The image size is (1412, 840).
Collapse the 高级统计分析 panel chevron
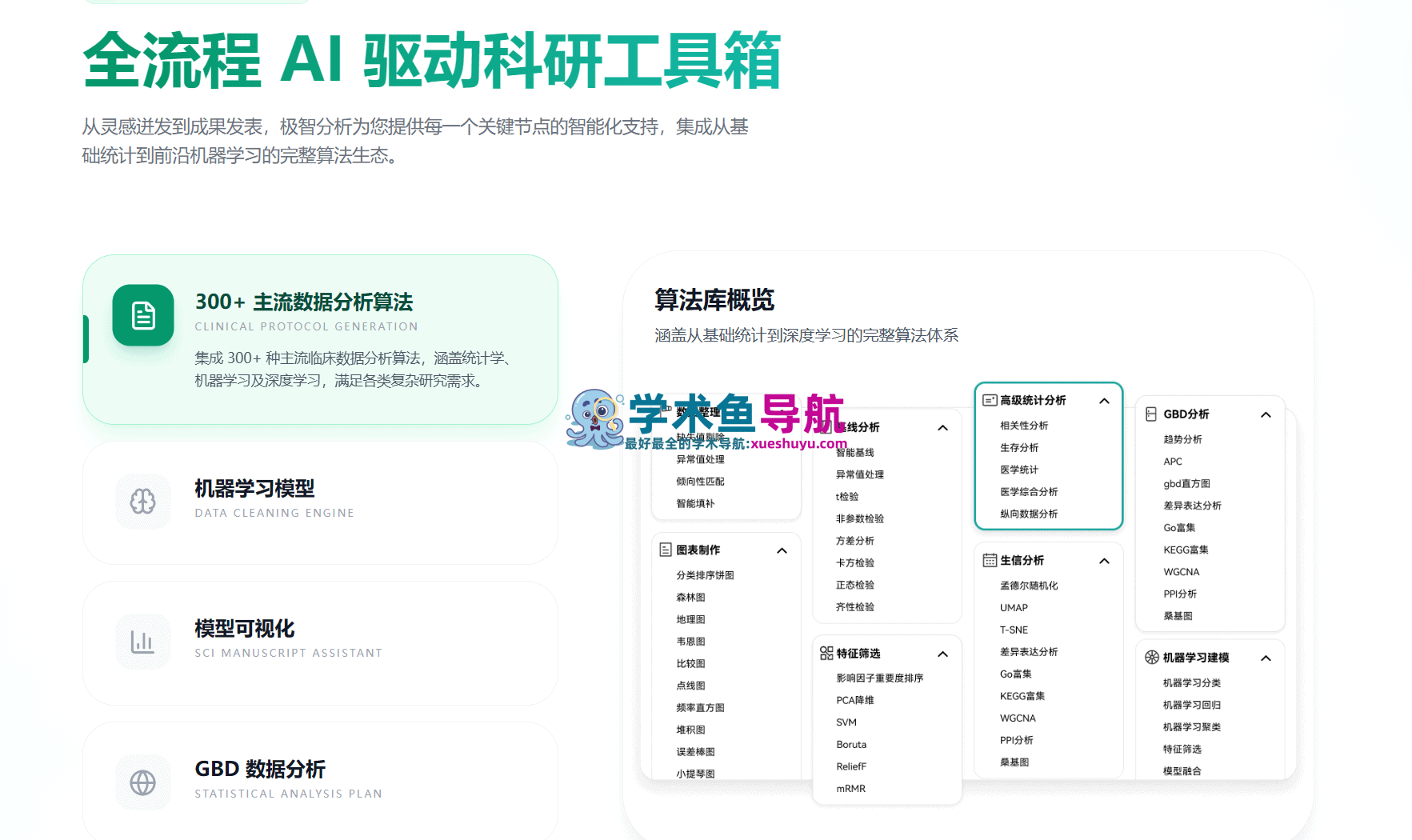[x=1105, y=401]
